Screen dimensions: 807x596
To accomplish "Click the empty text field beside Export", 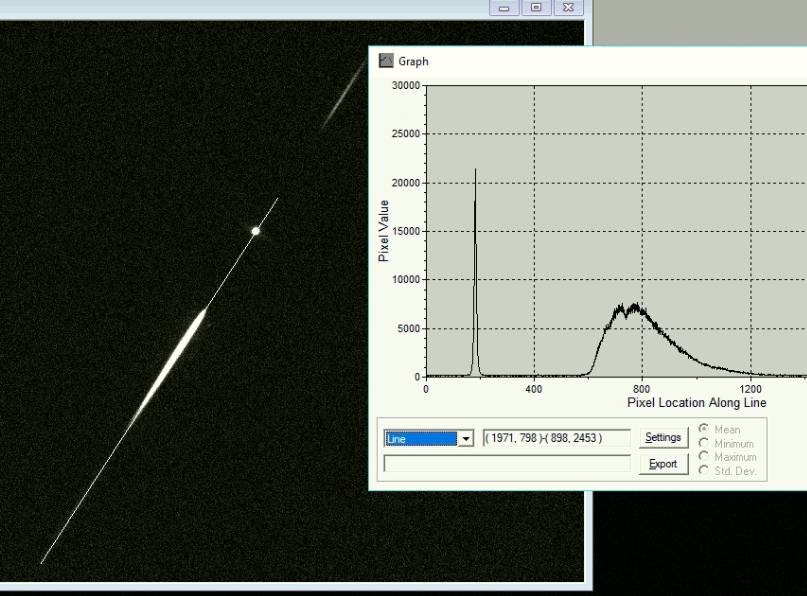I will coord(507,464).
